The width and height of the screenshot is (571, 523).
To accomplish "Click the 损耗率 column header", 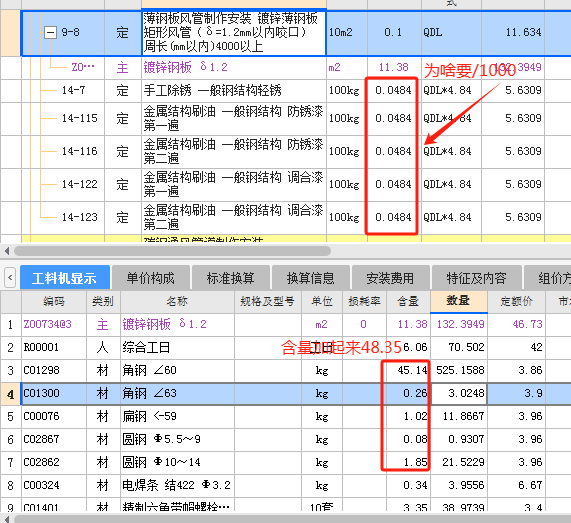I will (364, 301).
